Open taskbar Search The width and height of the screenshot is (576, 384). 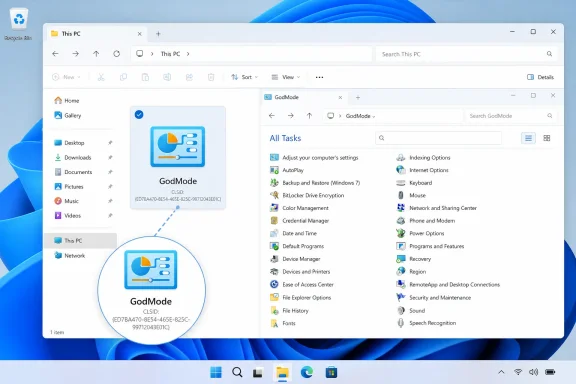(237, 372)
